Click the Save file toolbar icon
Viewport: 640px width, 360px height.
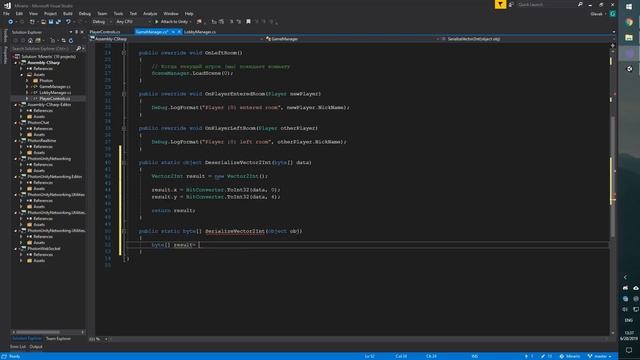coord(51,22)
